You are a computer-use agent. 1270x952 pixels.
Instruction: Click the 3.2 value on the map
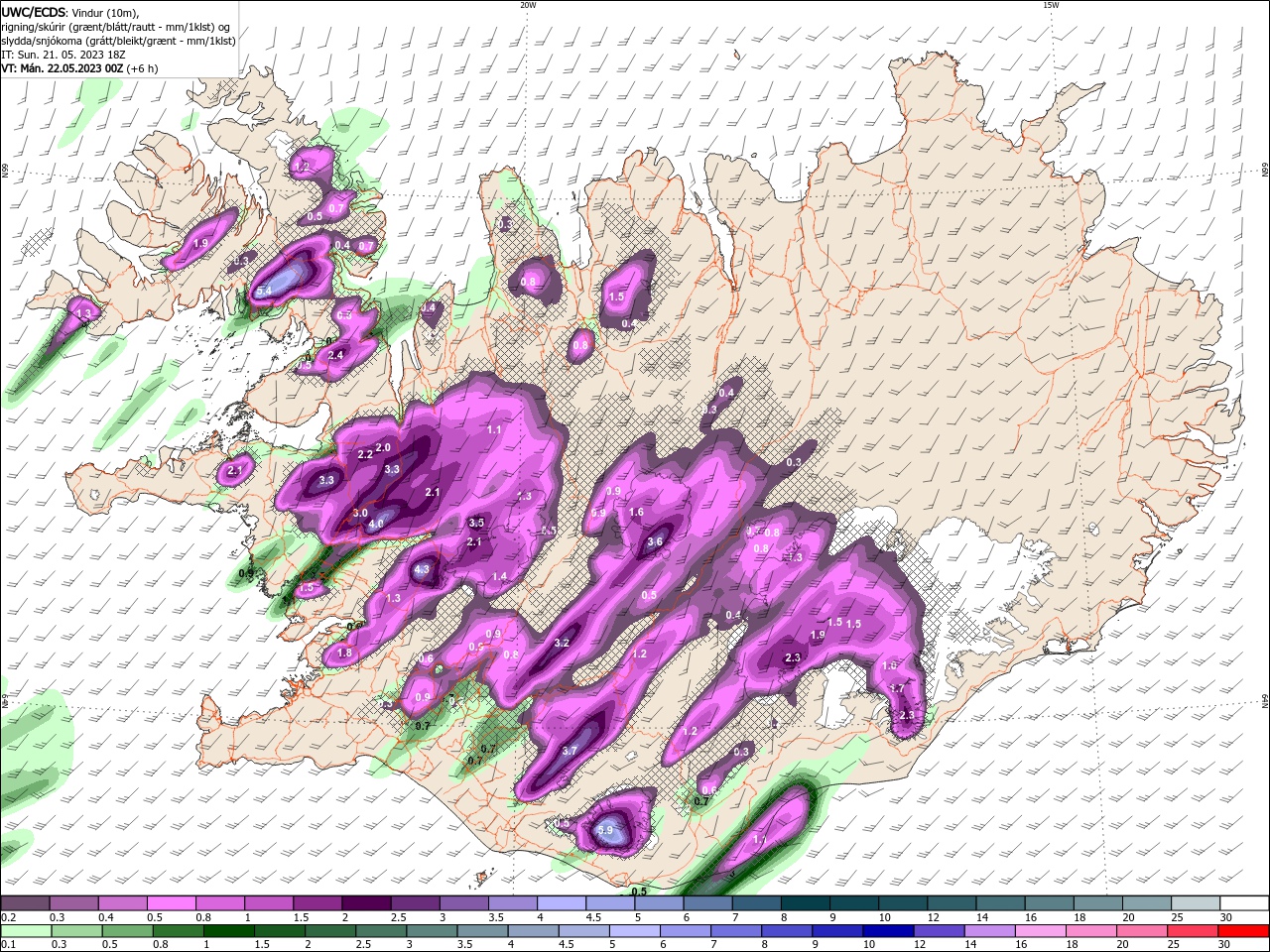coord(562,644)
